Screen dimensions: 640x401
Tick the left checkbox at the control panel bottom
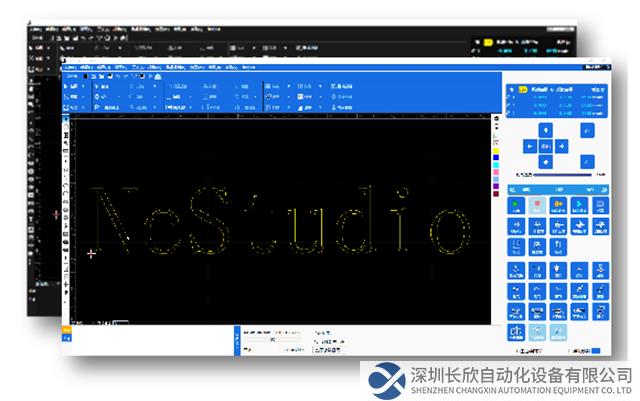(515, 351)
